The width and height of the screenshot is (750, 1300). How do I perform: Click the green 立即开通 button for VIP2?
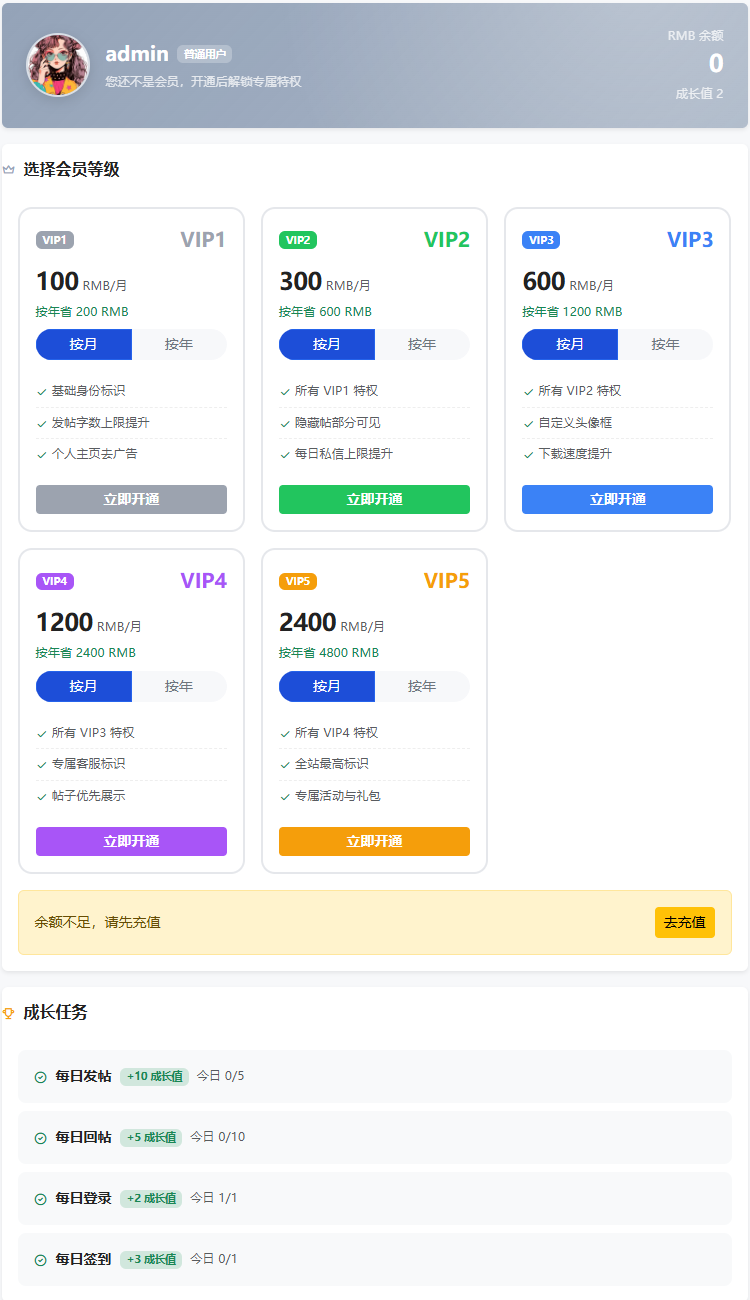tap(374, 499)
